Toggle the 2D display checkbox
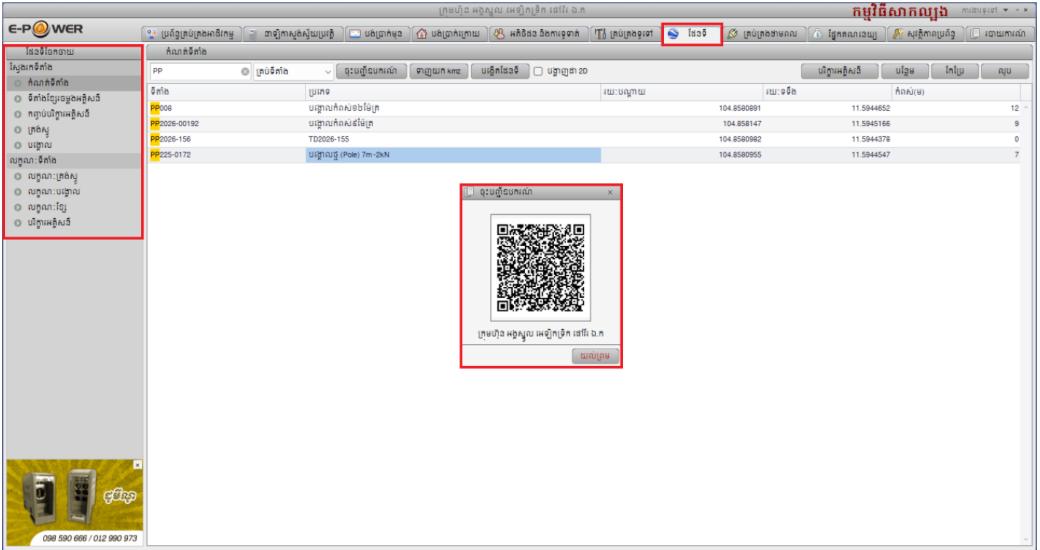Screen dimensions: 1040x550 click(x=539, y=71)
